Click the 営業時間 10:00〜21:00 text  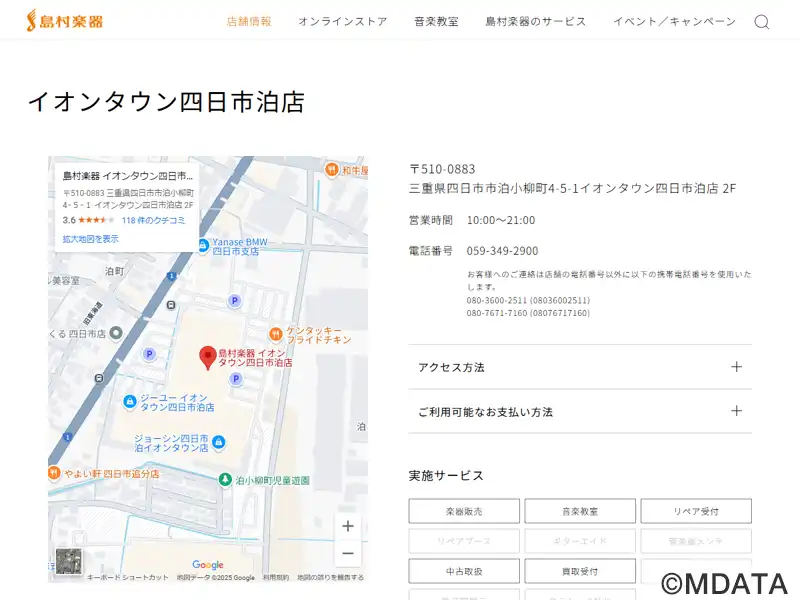click(472, 220)
